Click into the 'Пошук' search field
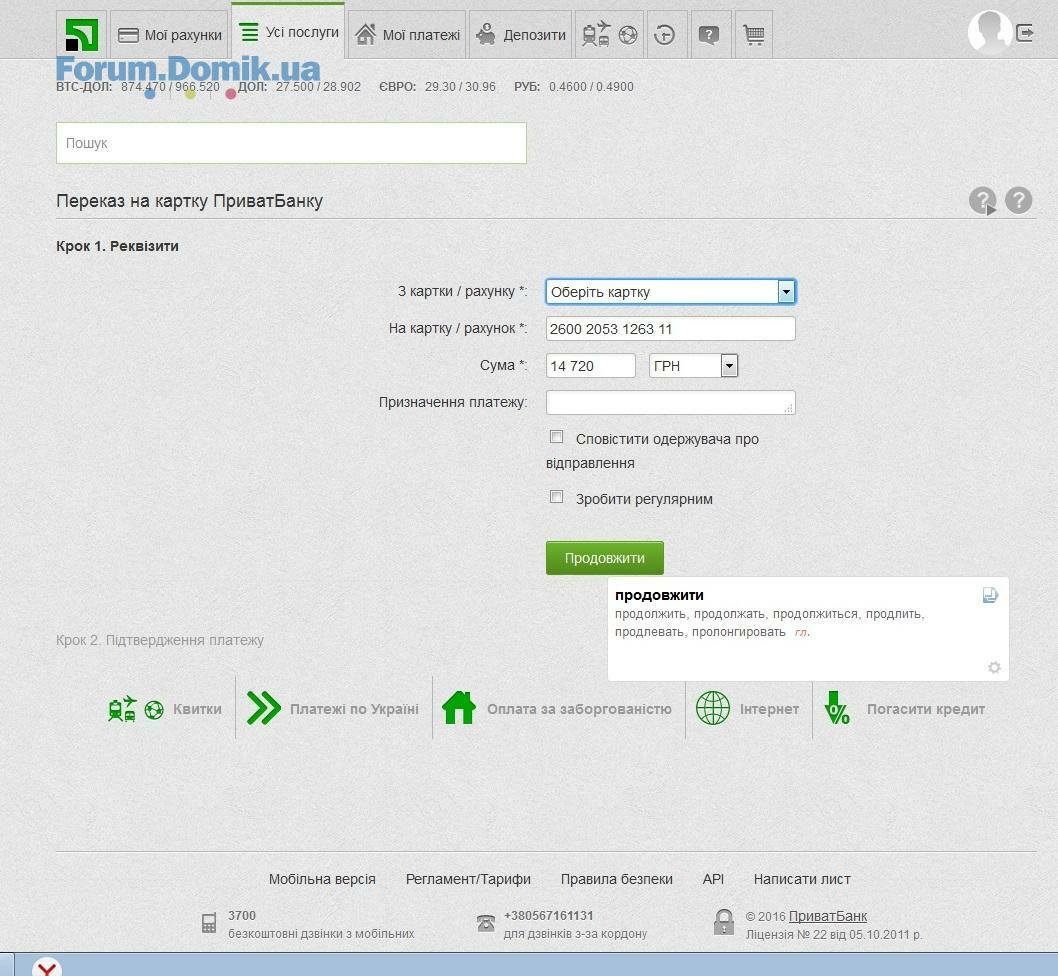The height and width of the screenshot is (976, 1058). coord(291,143)
